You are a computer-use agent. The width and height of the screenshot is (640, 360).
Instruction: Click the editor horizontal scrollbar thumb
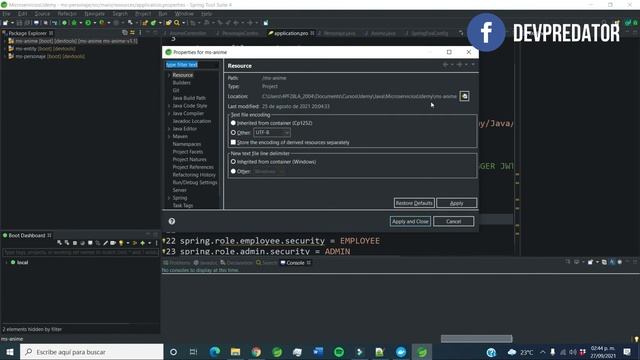point(476,339)
